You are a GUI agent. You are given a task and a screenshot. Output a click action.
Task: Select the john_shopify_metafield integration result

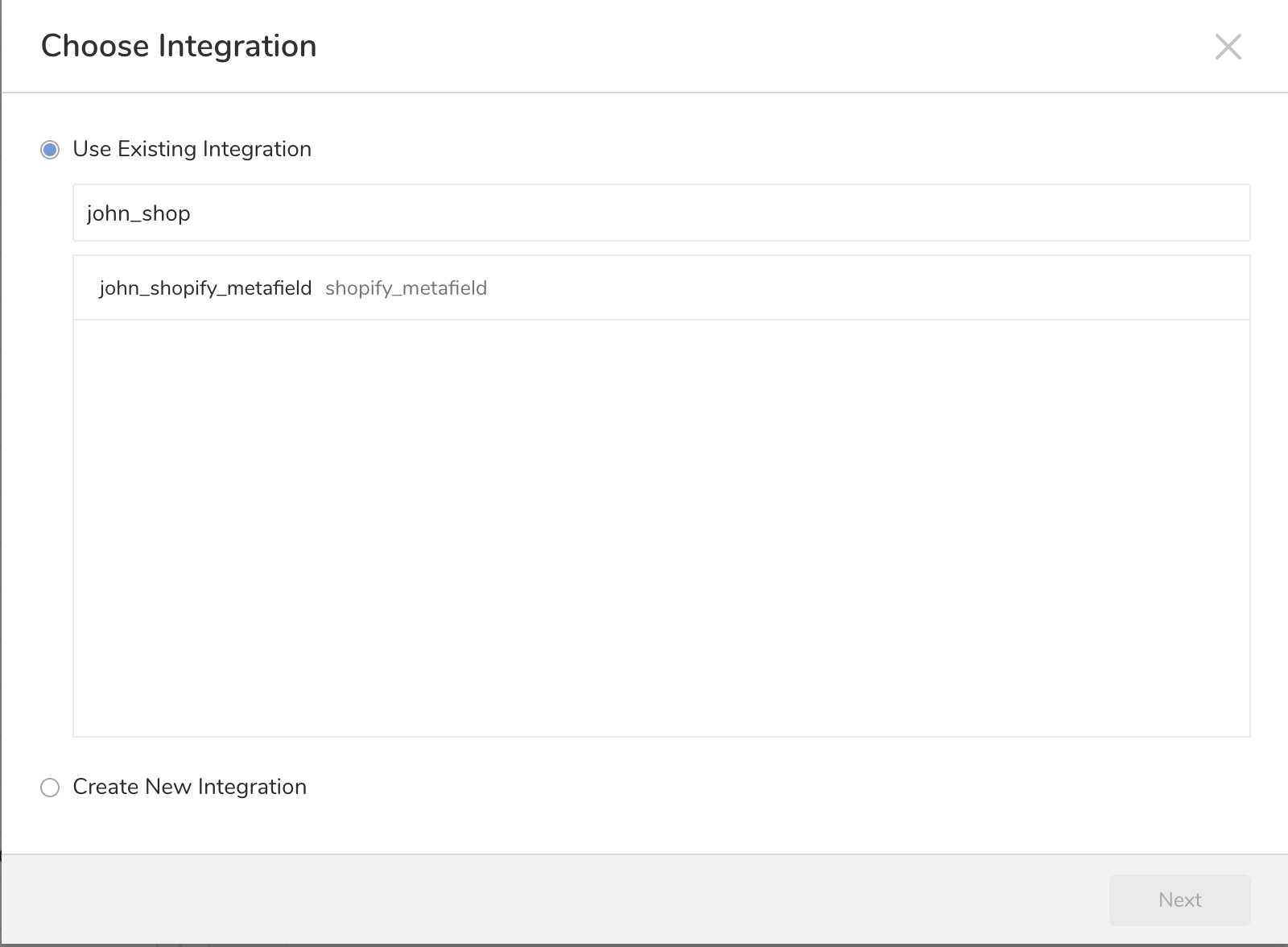tap(205, 288)
